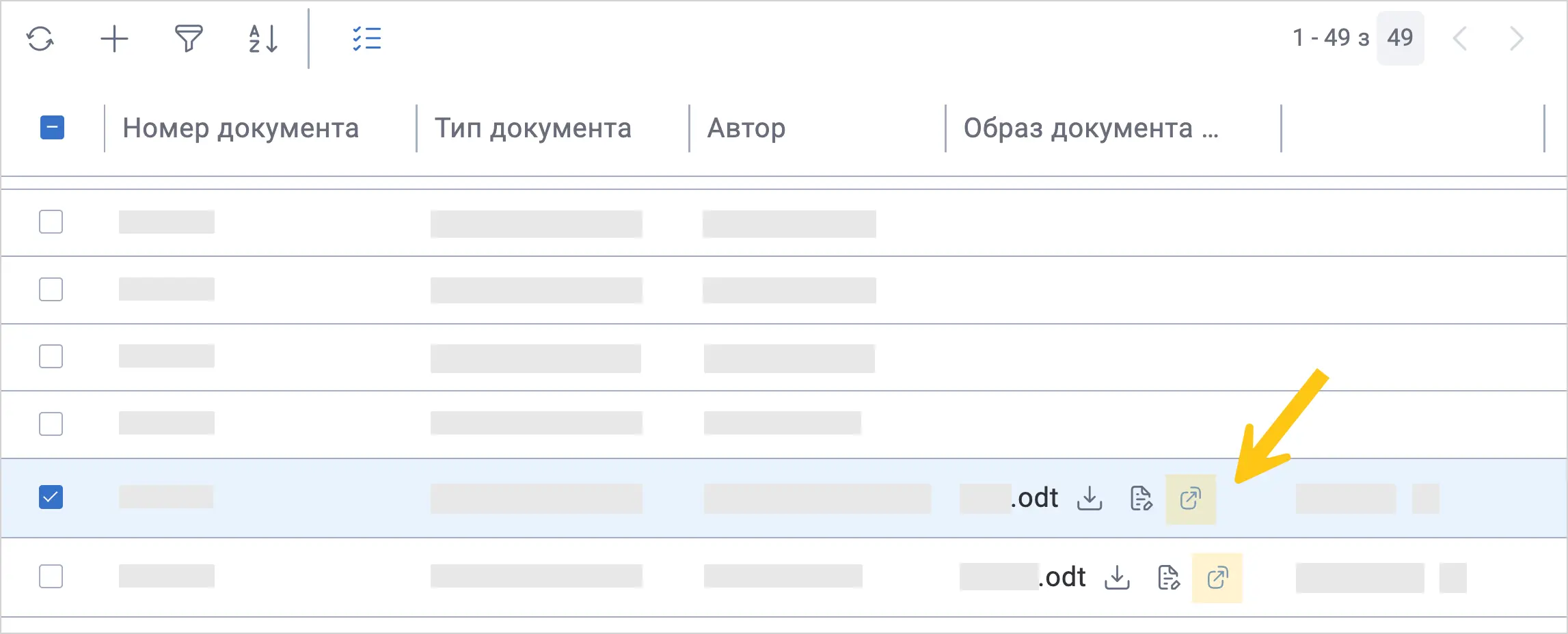Screen dimensions: 1568x634
Task: Click the A-Z sort icon
Action: pyautogui.click(x=263, y=39)
